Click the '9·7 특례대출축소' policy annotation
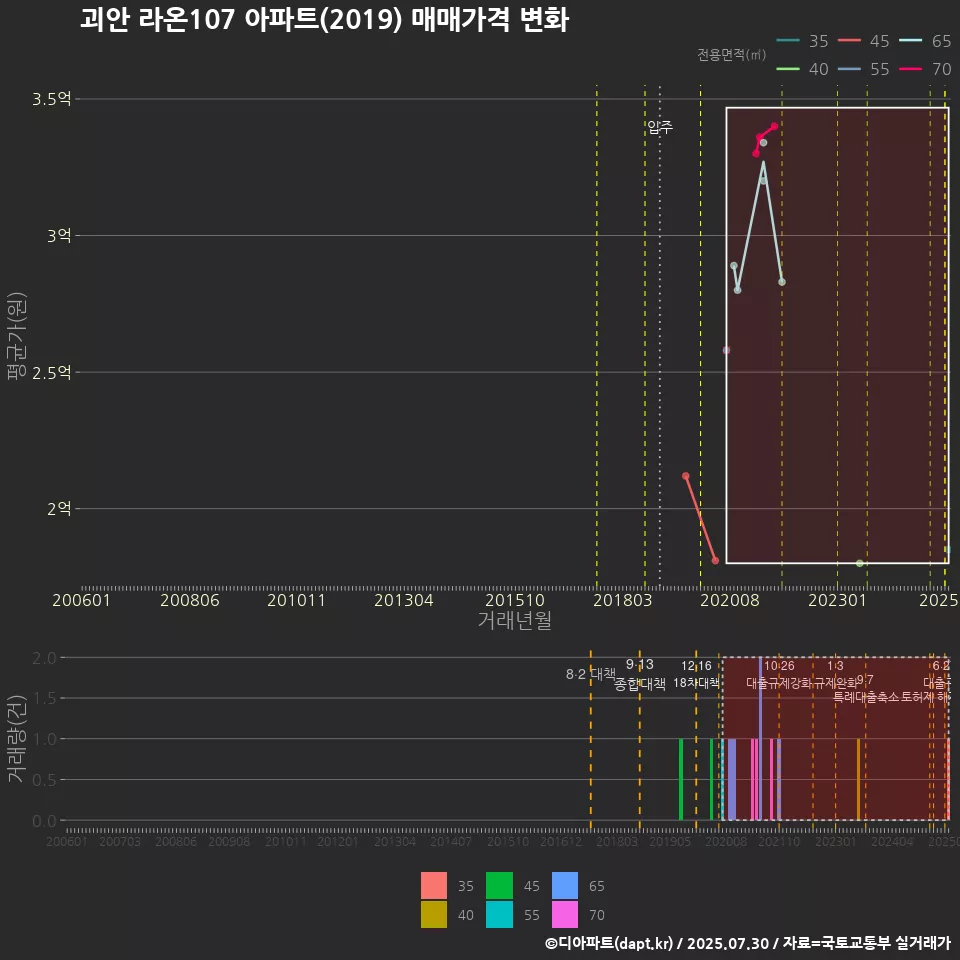 pyautogui.click(x=865, y=689)
